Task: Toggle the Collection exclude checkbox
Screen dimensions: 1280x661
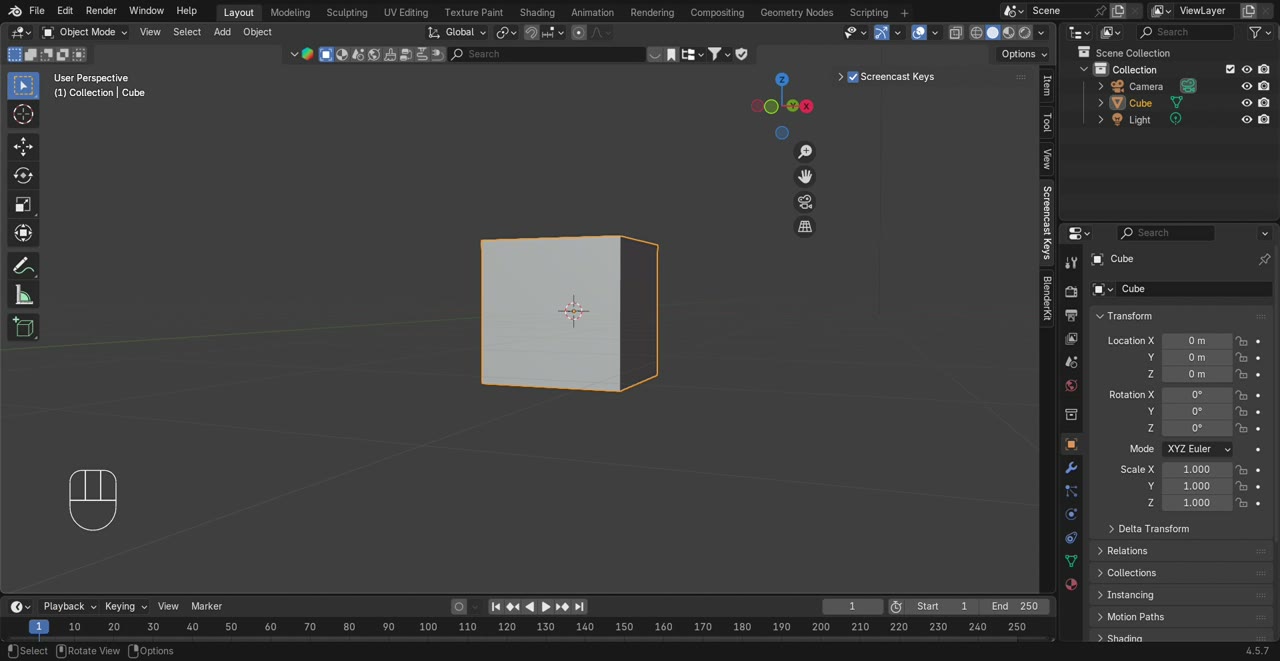Action: tap(1230, 70)
